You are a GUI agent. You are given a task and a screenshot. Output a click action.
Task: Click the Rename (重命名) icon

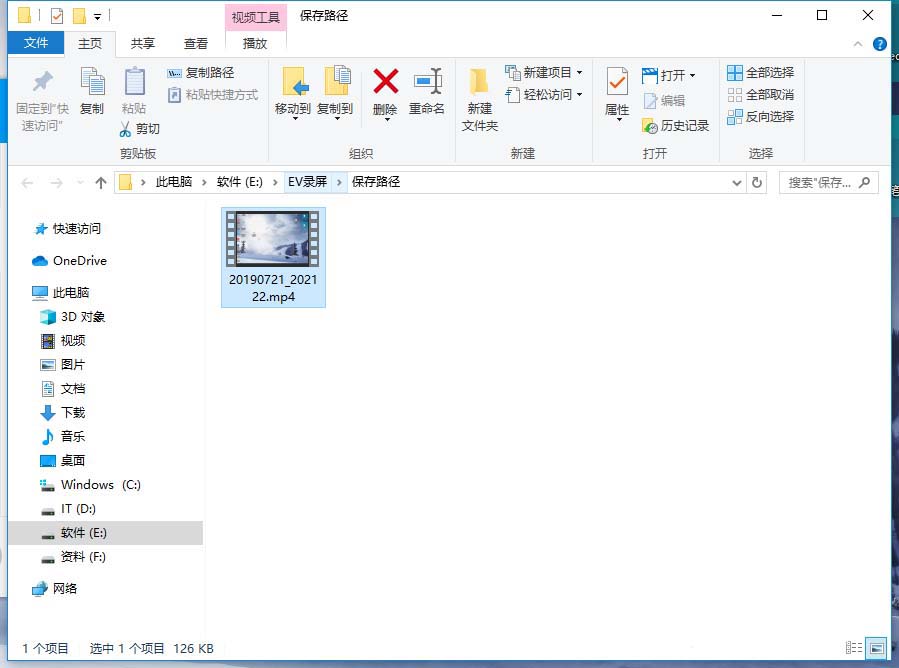[427, 82]
